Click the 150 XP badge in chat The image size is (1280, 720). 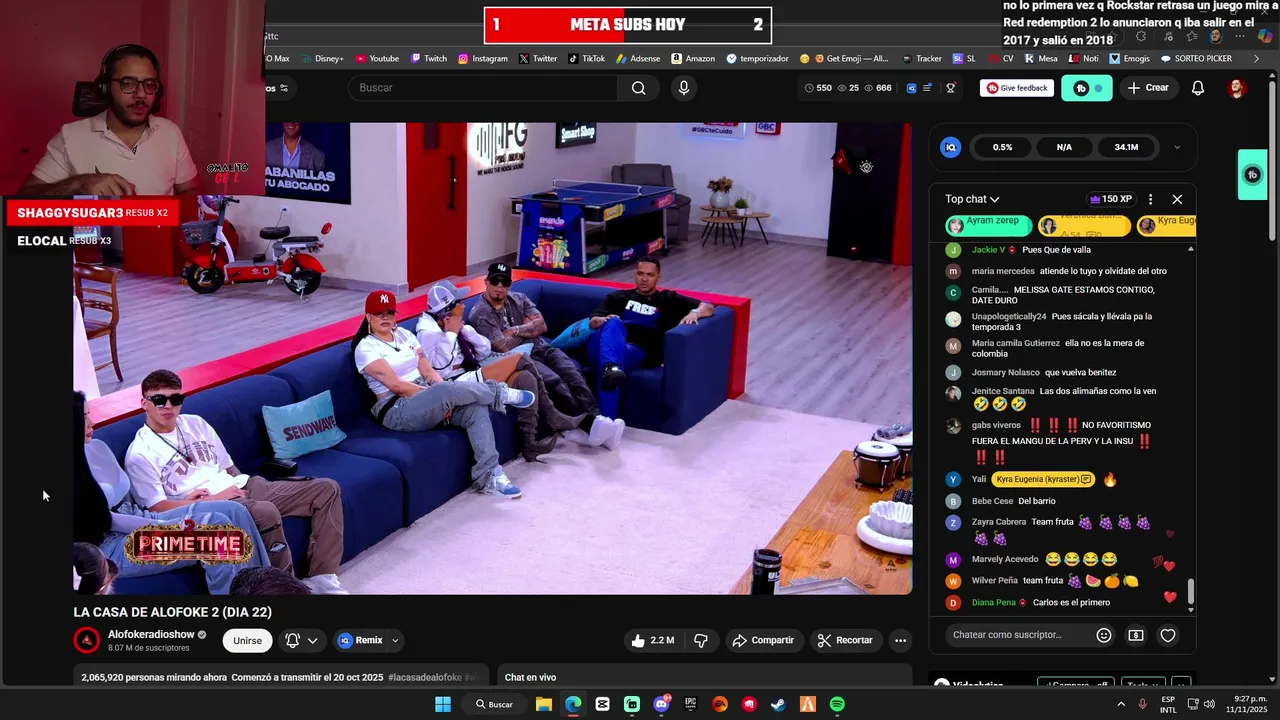pyautogui.click(x=1111, y=199)
